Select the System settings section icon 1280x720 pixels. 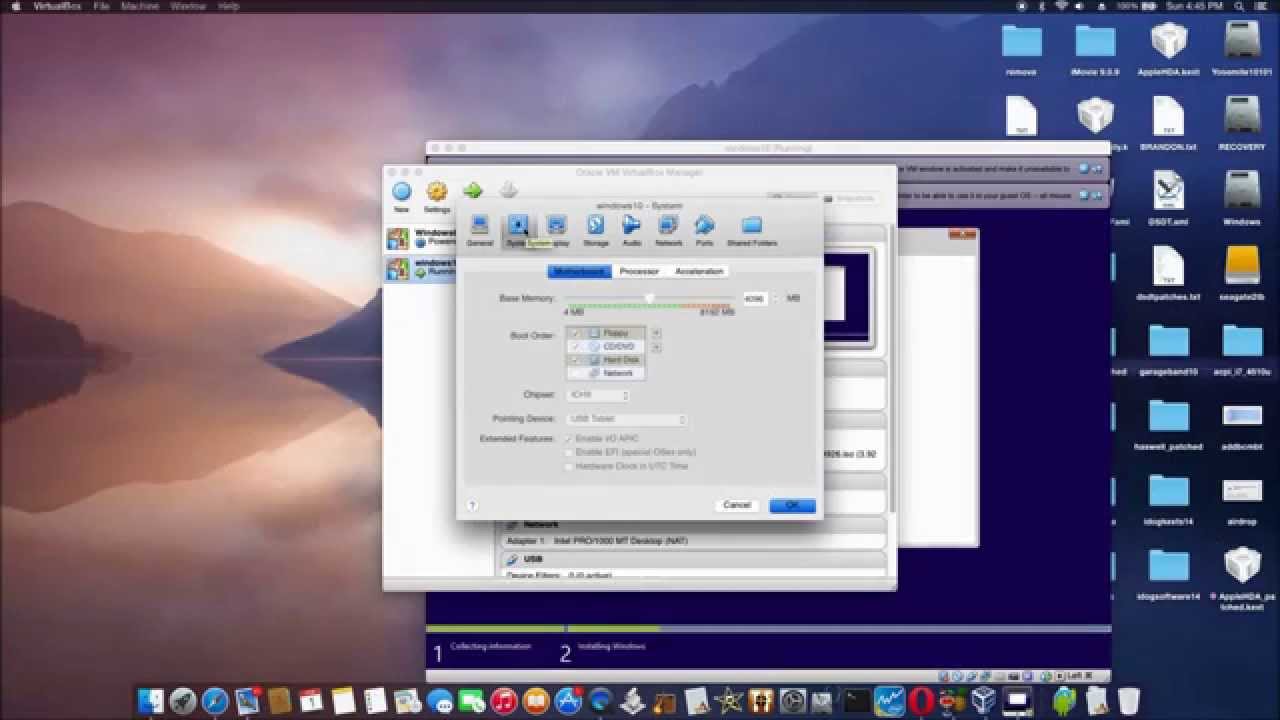coord(518,231)
